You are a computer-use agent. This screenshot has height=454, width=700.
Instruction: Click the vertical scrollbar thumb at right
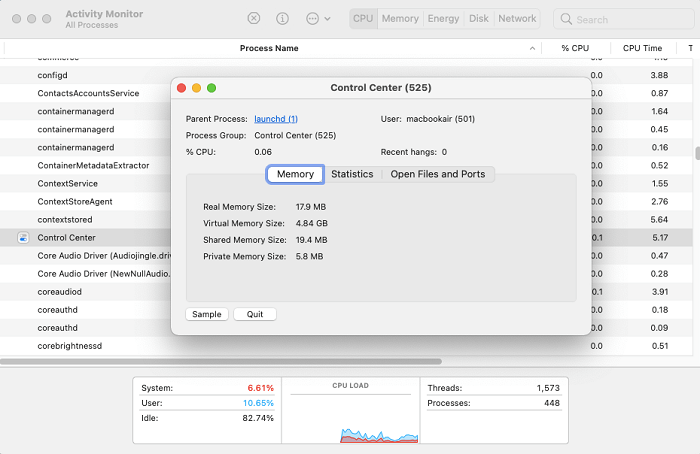(697, 153)
